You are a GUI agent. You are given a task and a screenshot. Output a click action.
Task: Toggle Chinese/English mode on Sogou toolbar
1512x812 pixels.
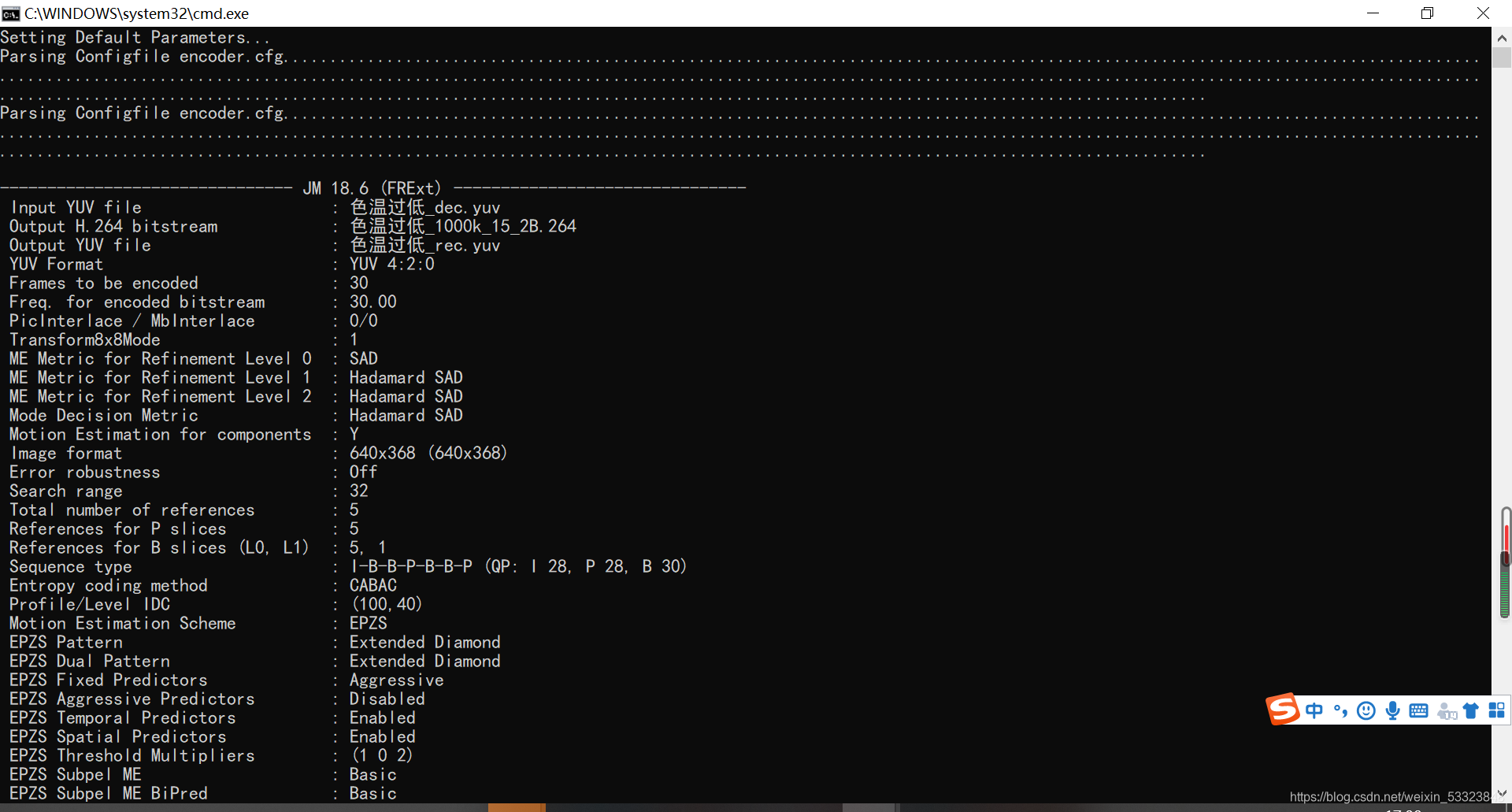tap(1314, 711)
